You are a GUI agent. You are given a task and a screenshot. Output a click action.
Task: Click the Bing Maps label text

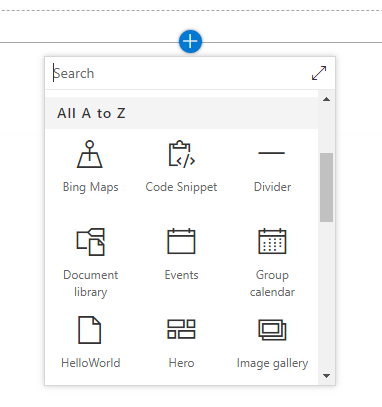91,187
